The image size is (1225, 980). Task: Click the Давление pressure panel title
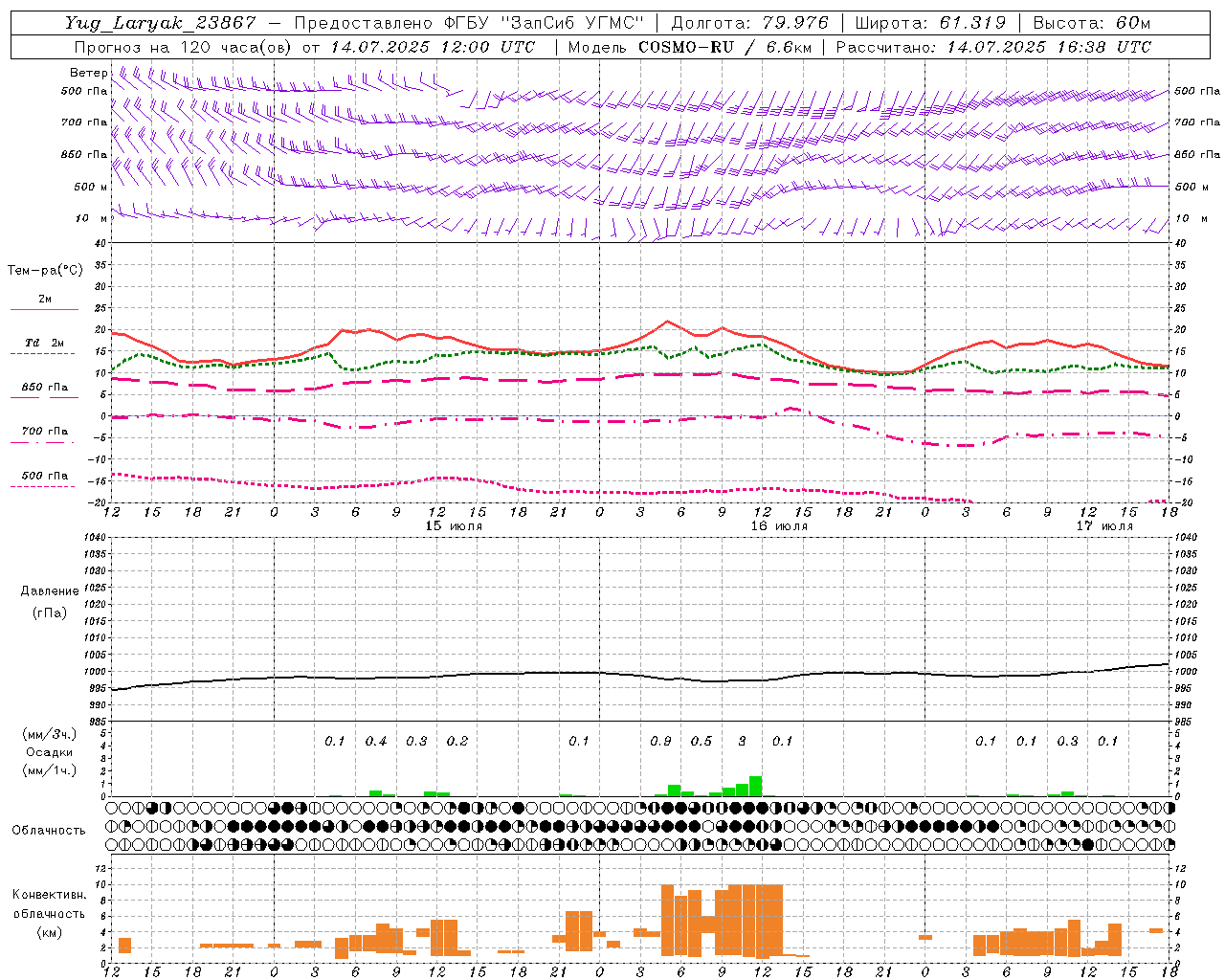pyautogui.click(x=50, y=591)
